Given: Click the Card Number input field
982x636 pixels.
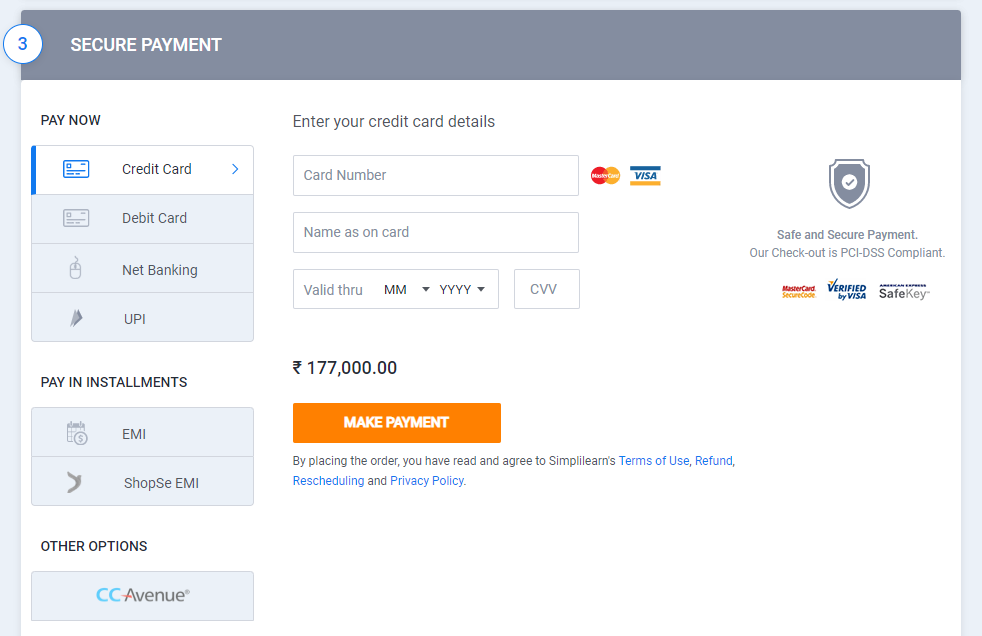Looking at the screenshot, I should click(x=435, y=175).
